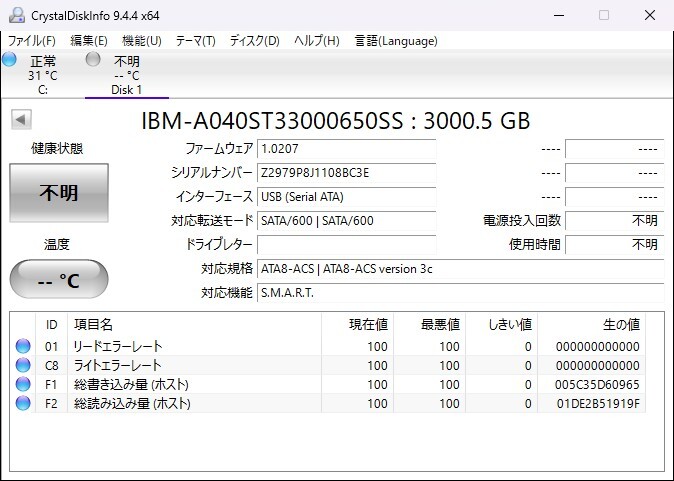
Task: Click status orb of row F1 総書き込み量
Action: 23,384
